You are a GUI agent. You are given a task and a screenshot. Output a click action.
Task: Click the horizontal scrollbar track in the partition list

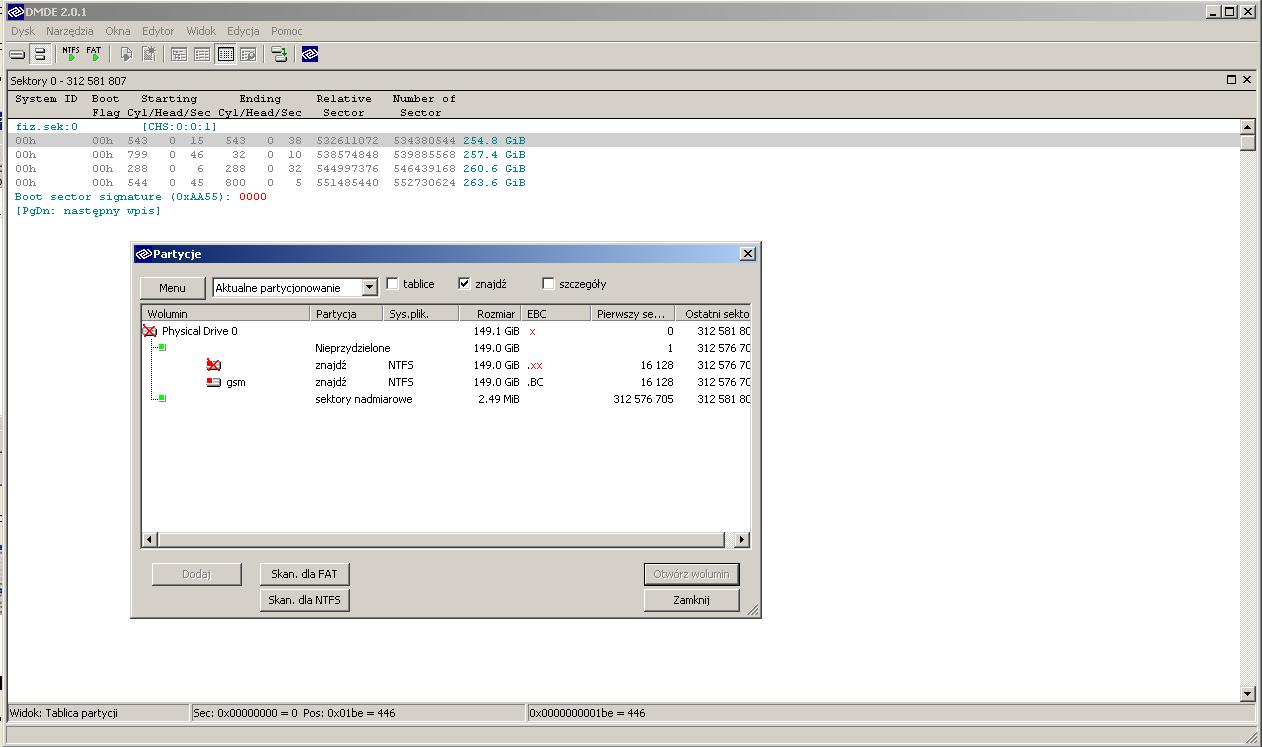[445, 540]
